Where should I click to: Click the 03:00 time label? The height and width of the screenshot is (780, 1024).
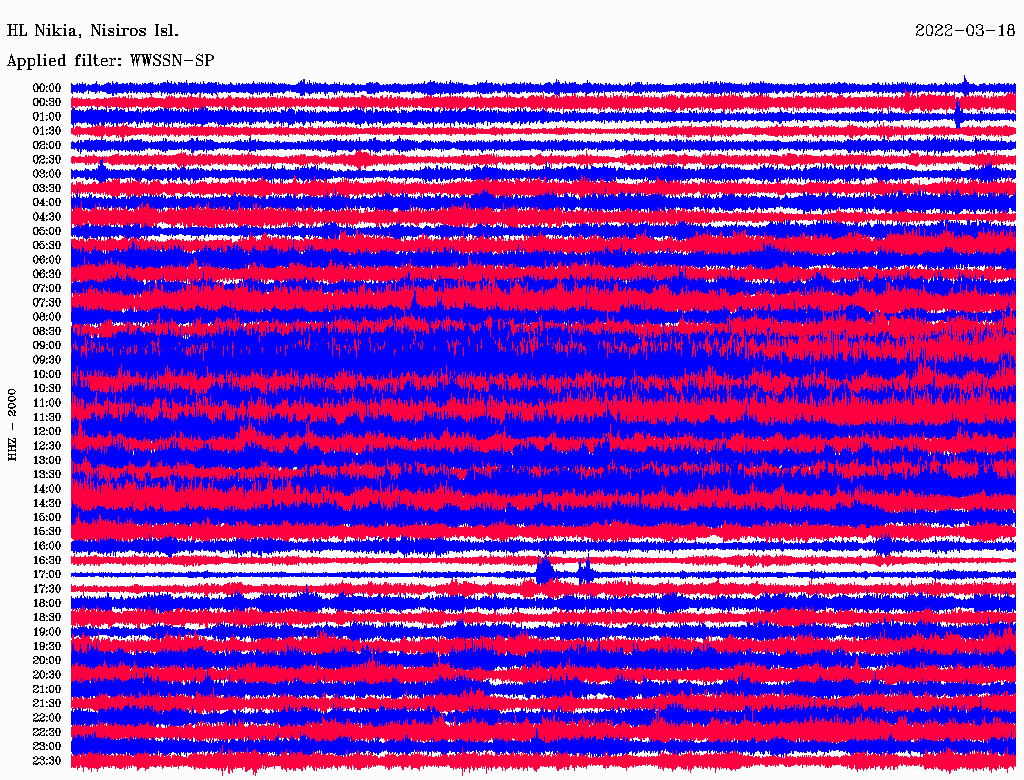coord(46,174)
